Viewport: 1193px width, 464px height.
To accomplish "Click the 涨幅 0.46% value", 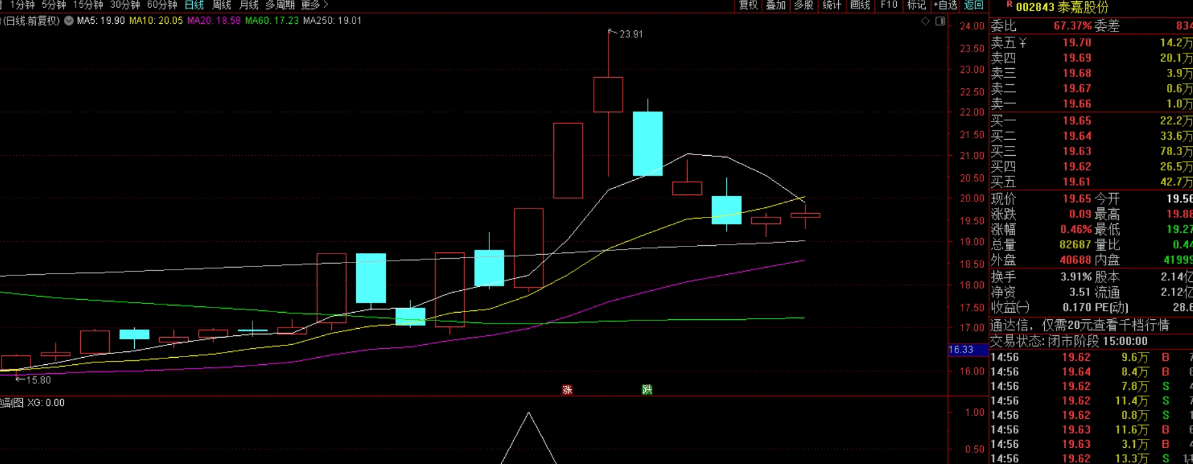I will [1076, 230].
